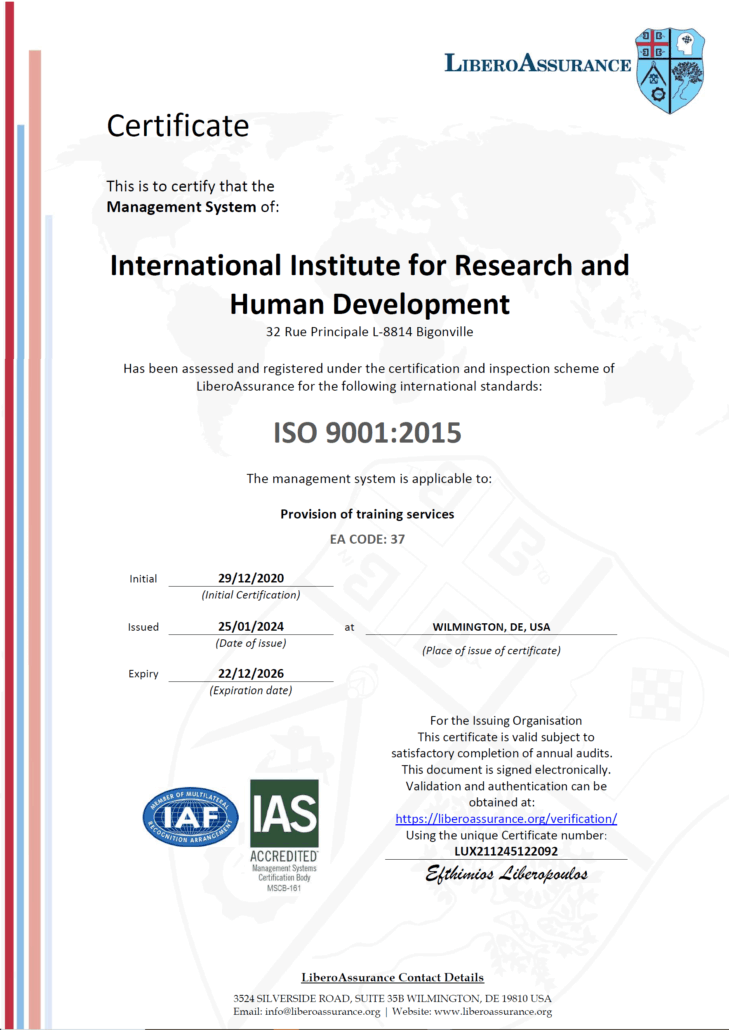Select the address '32 Rue Principale L-8814 Bigonville'
Screen dimensions: 729x1030
pyautogui.click(x=370, y=332)
